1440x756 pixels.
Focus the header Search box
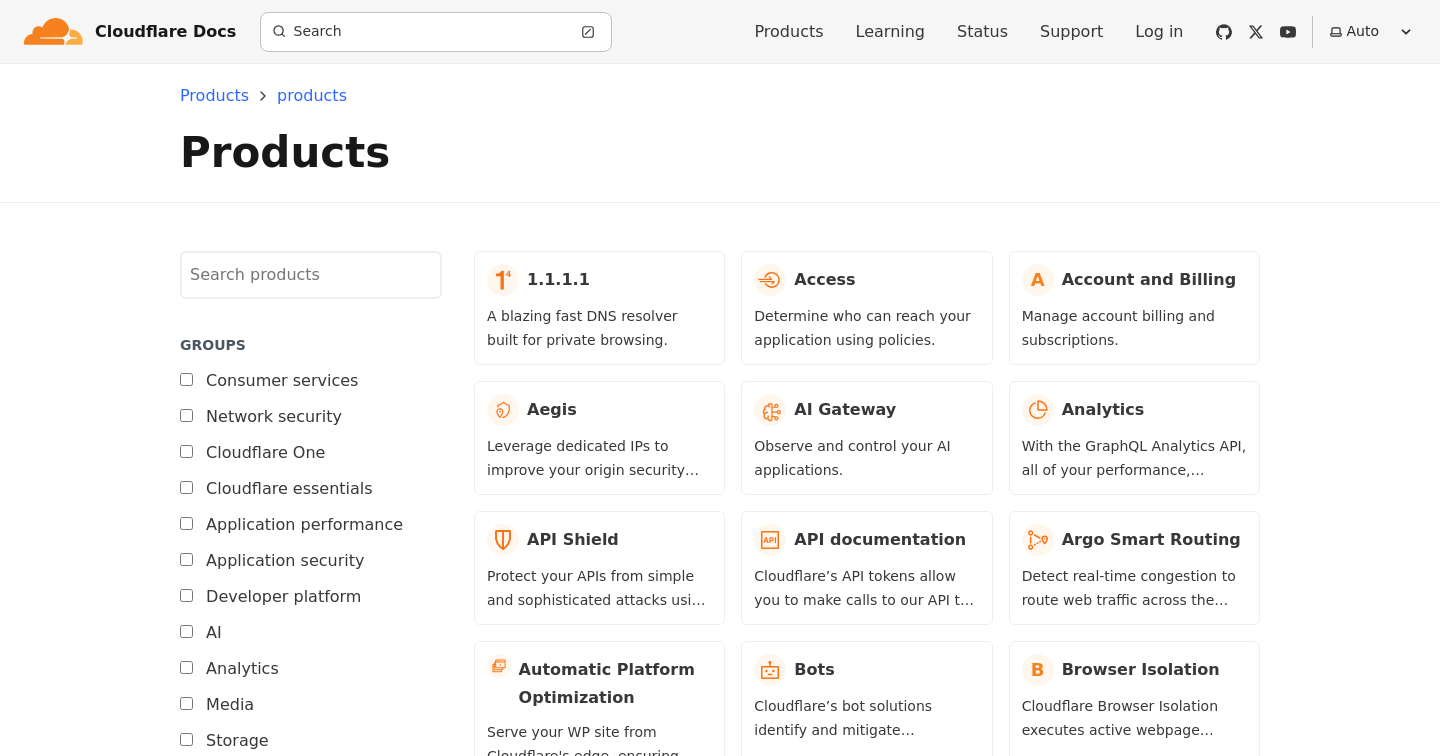click(x=436, y=32)
